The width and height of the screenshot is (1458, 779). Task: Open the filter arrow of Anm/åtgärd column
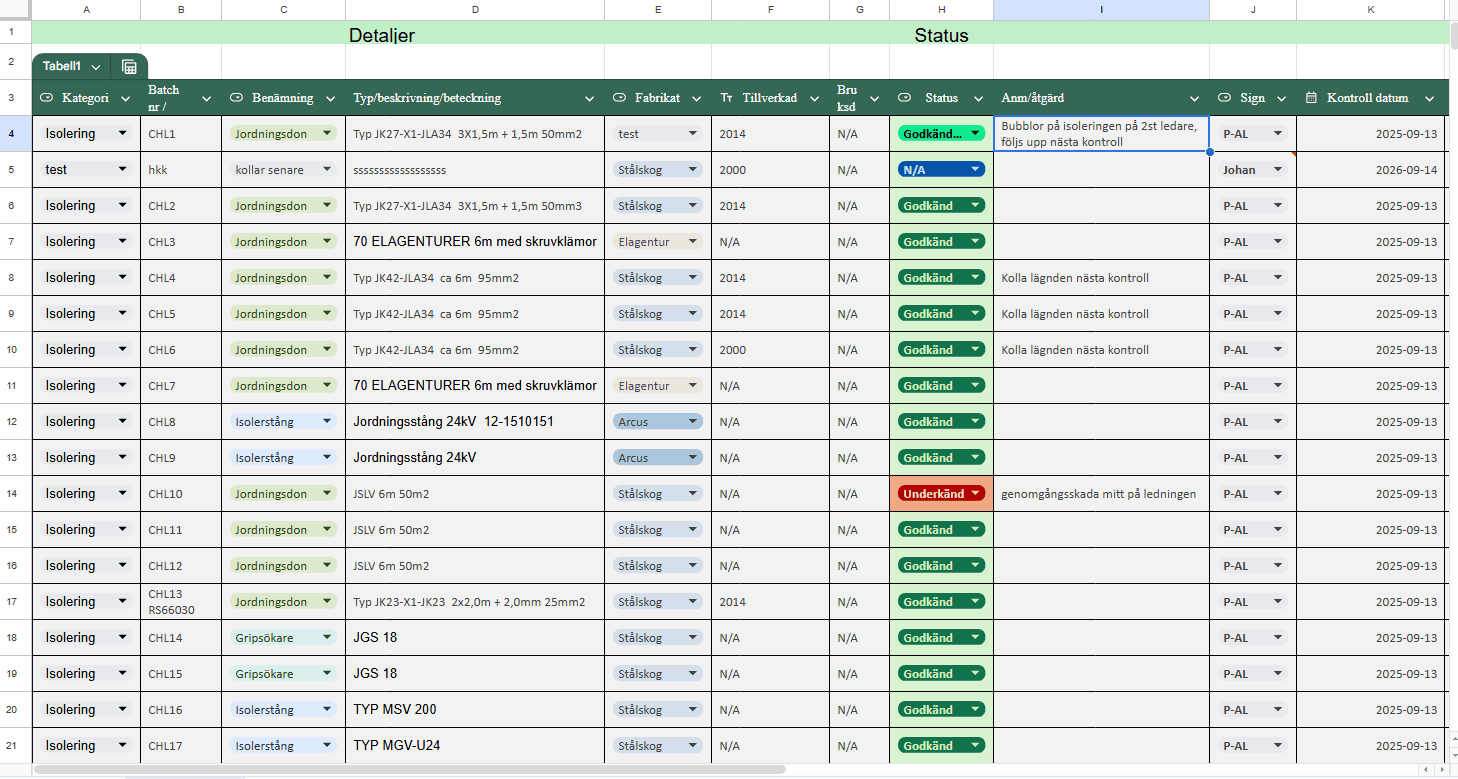pyautogui.click(x=1194, y=98)
